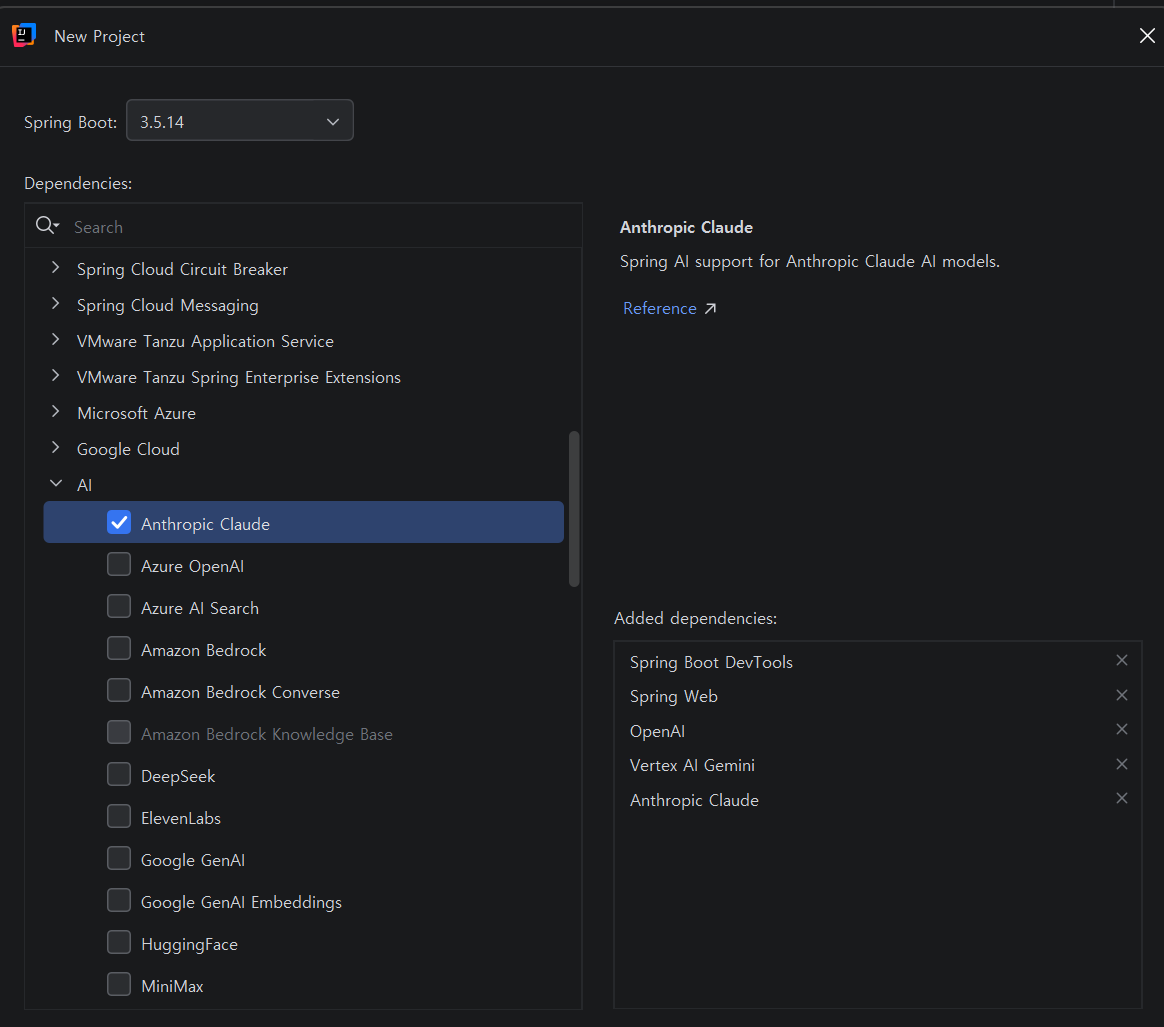
Task: Remove OpenAI from added dependencies
Action: (1122, 729)
